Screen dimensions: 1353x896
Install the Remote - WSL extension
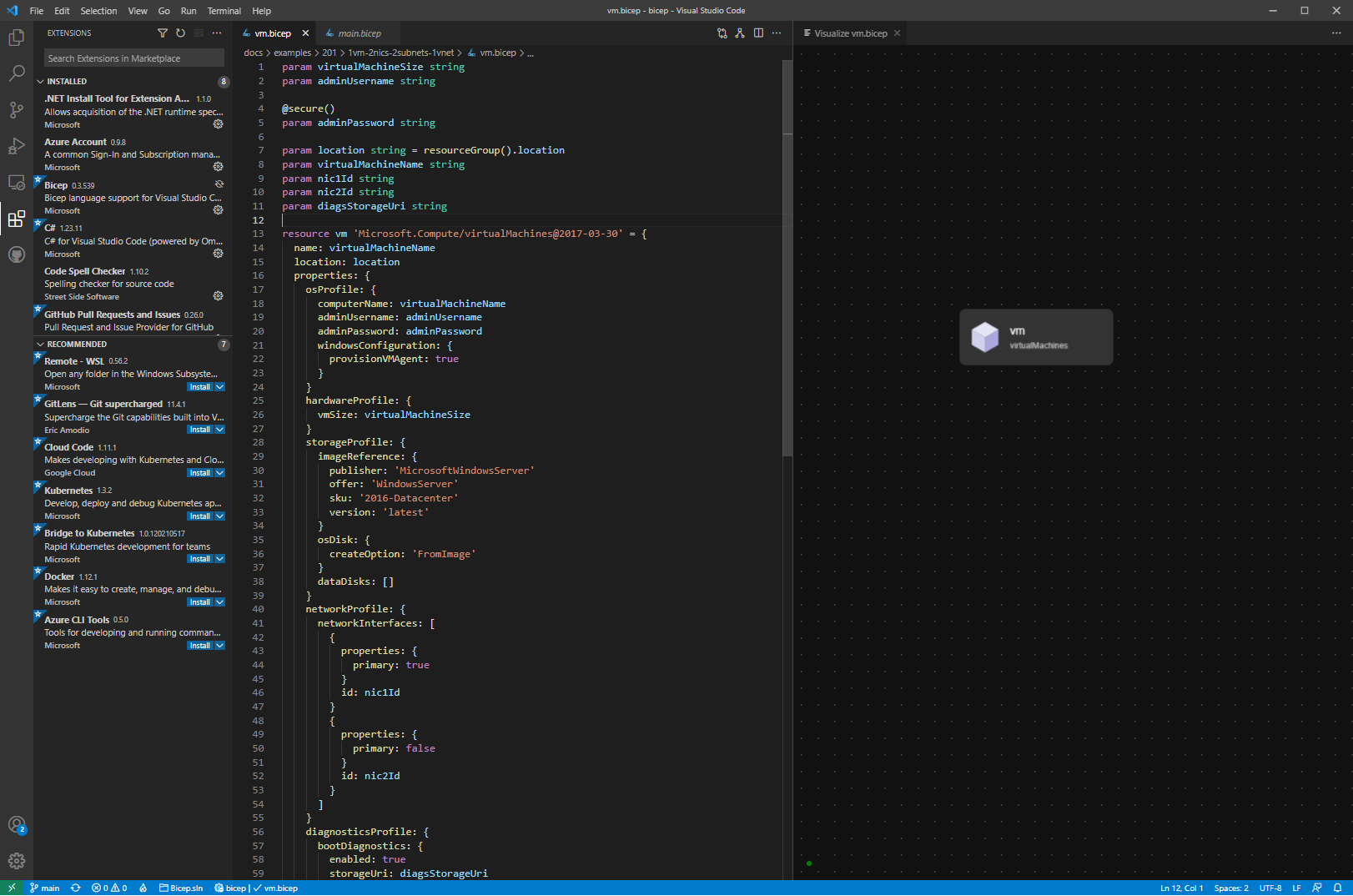point(200,387)
